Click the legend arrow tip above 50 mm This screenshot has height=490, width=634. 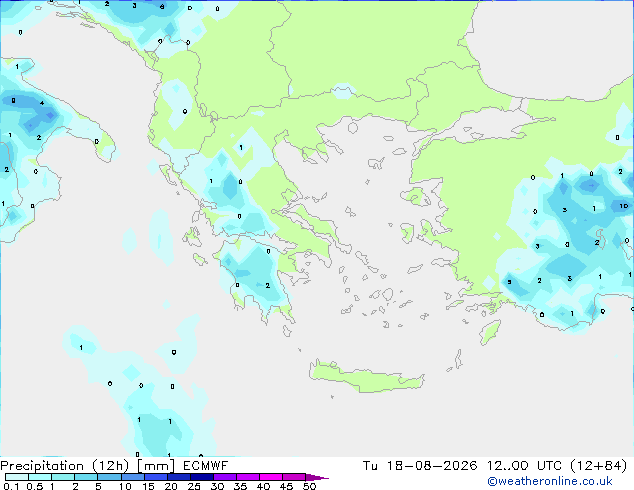click(317, 477)
